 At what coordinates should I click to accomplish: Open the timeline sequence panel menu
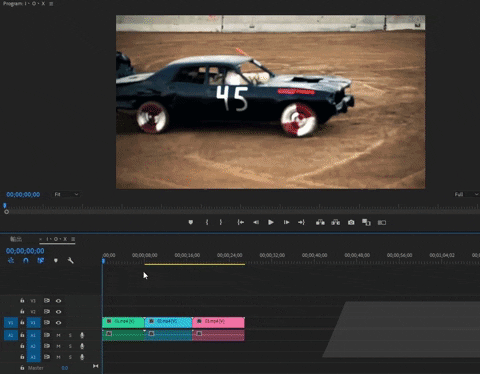(73, 239)
